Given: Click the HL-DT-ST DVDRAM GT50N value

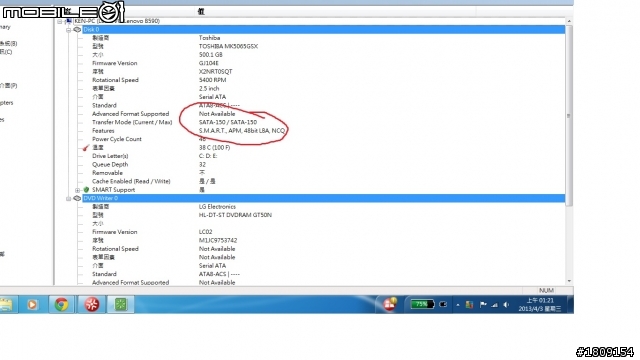Looking at the screenshot, I should [x=235, y=215].
